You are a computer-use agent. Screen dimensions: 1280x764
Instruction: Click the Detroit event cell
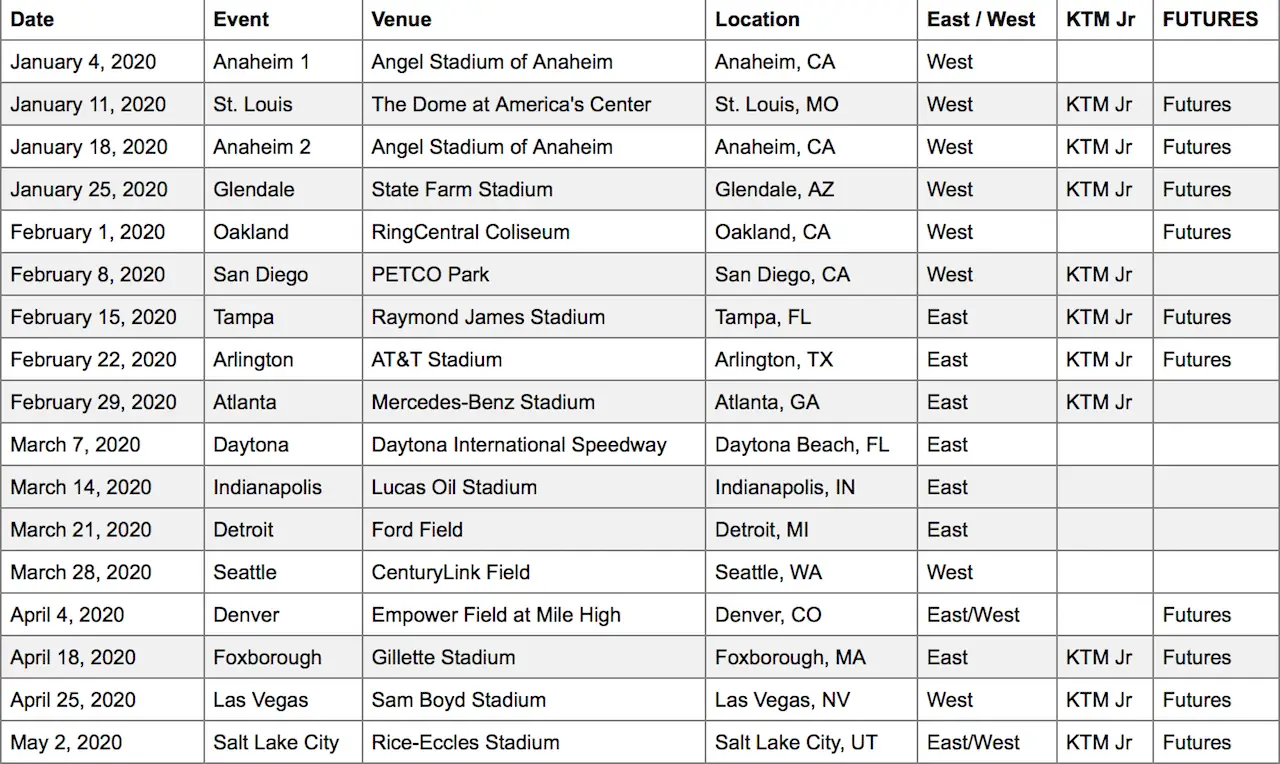click(x=283, y=529)
